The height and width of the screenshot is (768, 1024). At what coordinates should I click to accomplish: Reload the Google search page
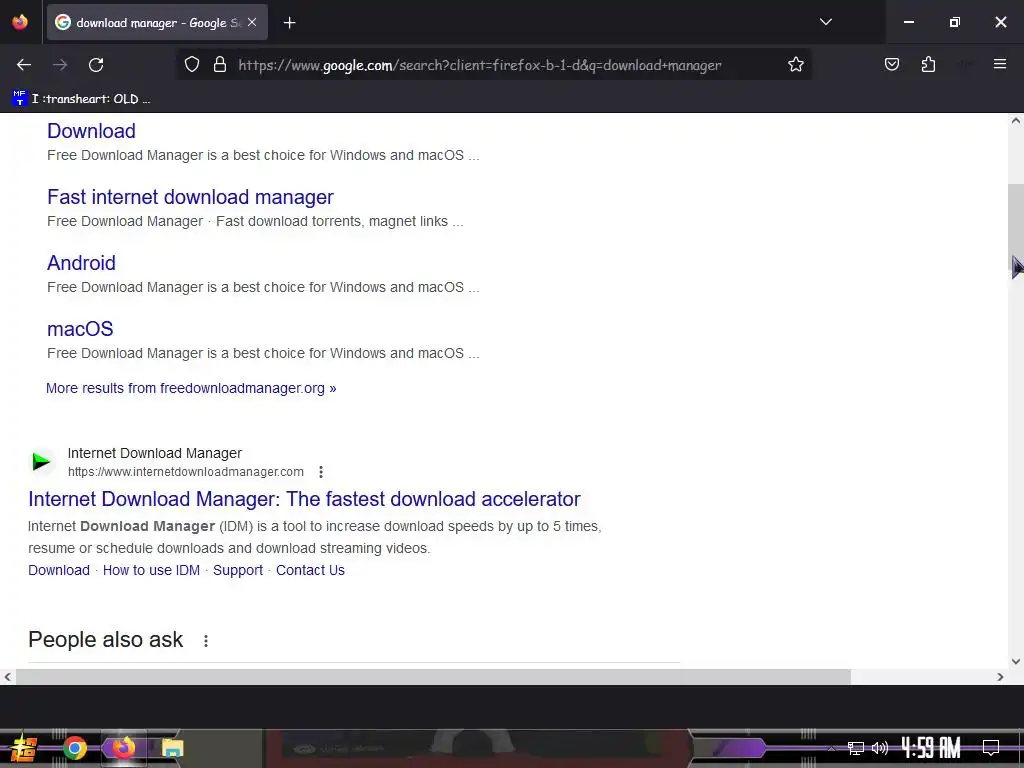[x=96, y=65]
